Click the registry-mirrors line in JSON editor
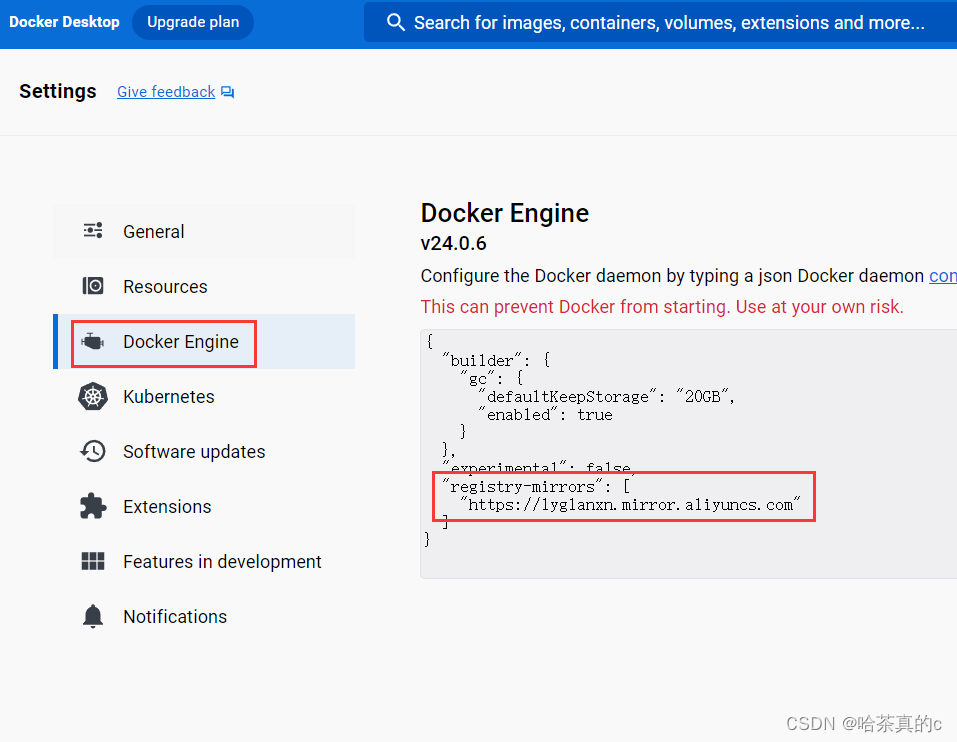957x742 pixels. click(536, 486)
